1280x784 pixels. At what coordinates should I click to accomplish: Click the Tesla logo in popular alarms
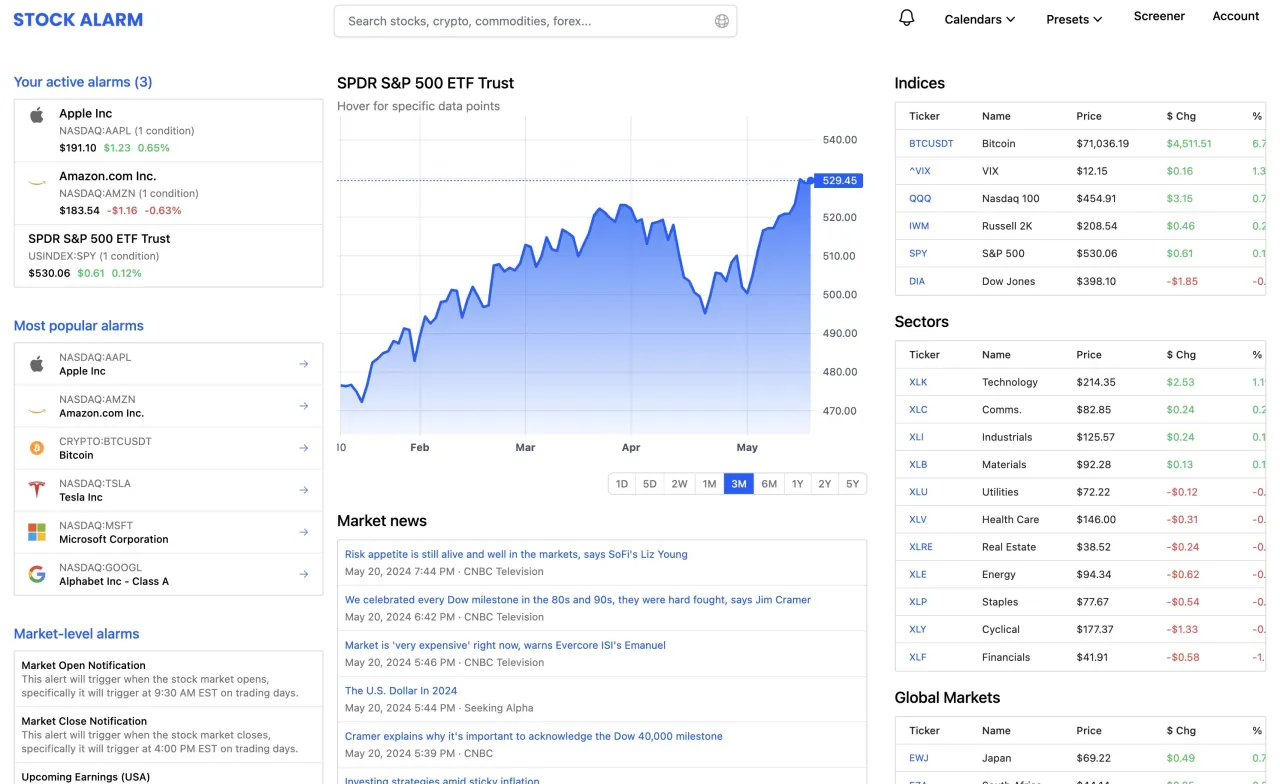pyautogui.click(x=37, y=490)
